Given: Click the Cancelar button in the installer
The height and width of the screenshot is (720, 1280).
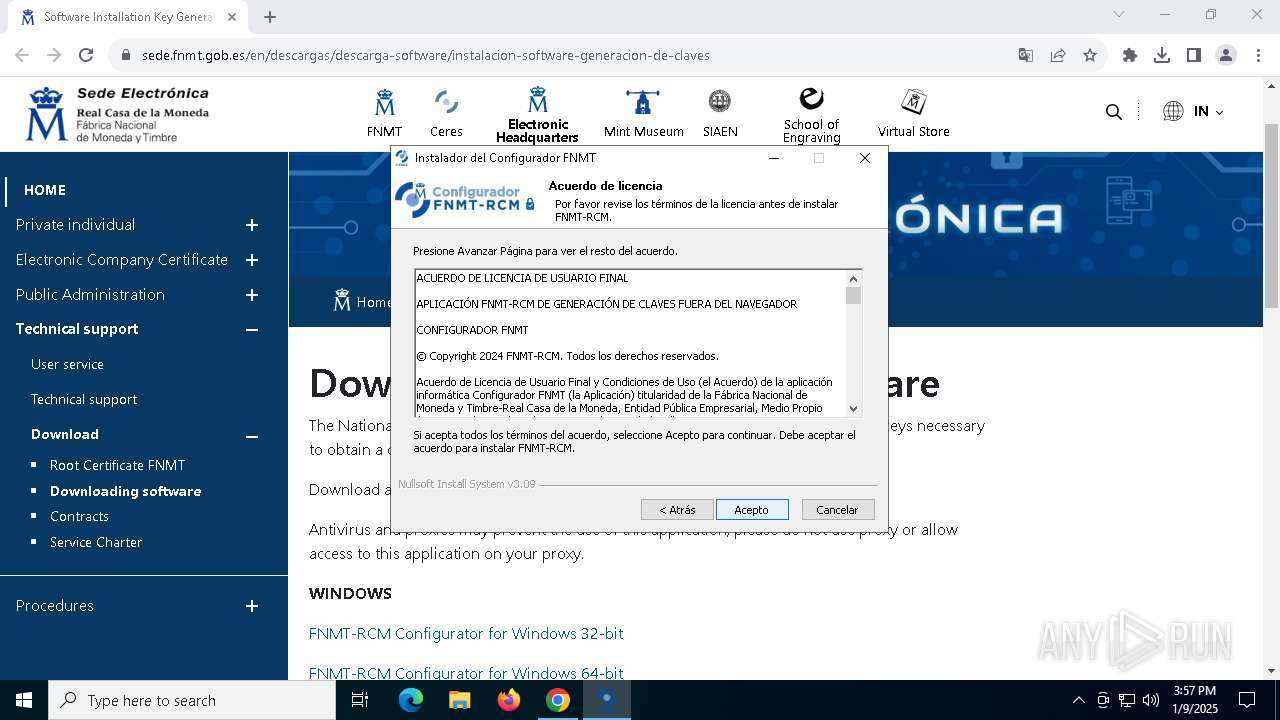Looking at the screenshot, I should 837,510.
